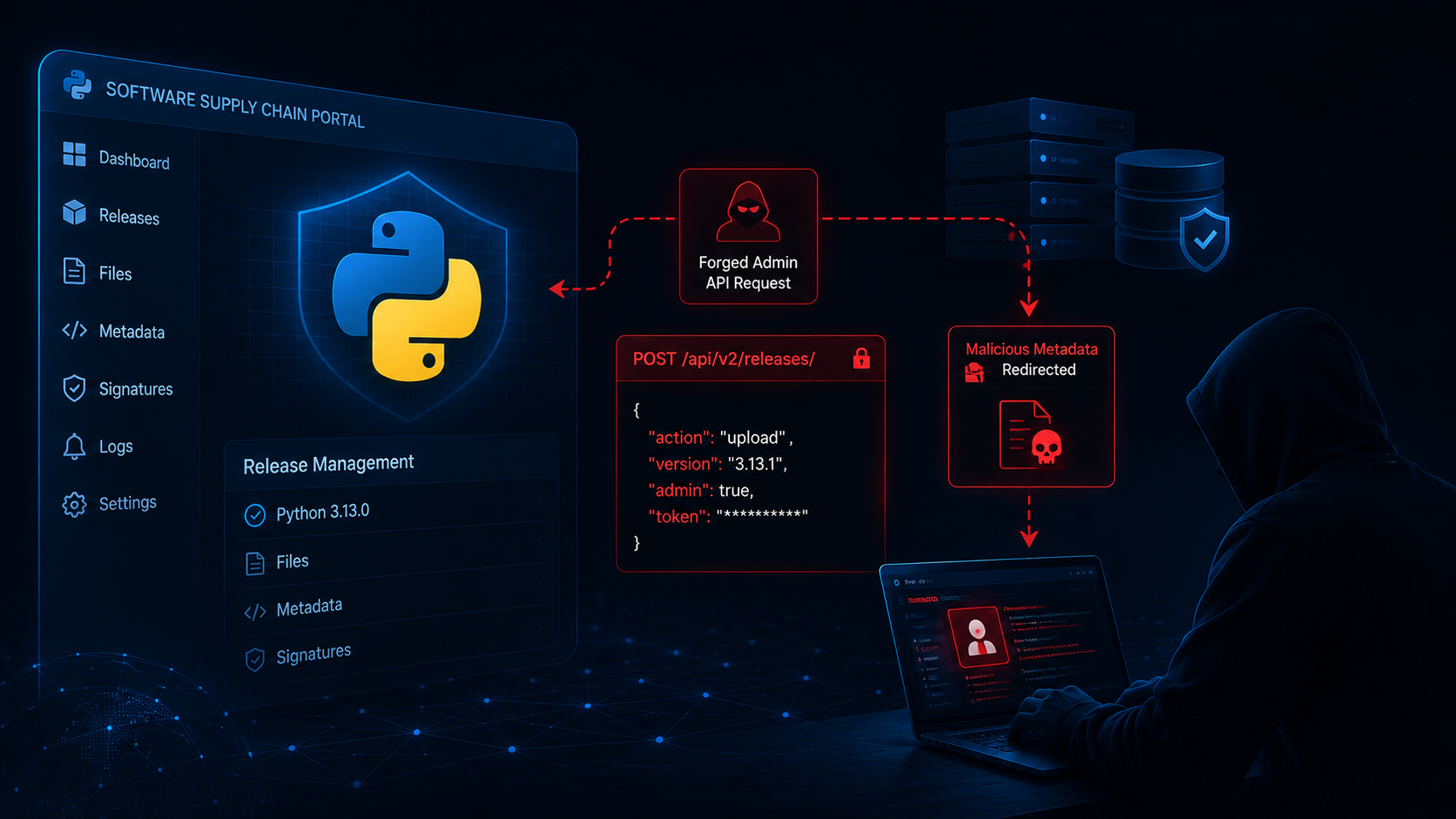Open the Settings gear icon
1456x819 pixels.
(74, 505)
